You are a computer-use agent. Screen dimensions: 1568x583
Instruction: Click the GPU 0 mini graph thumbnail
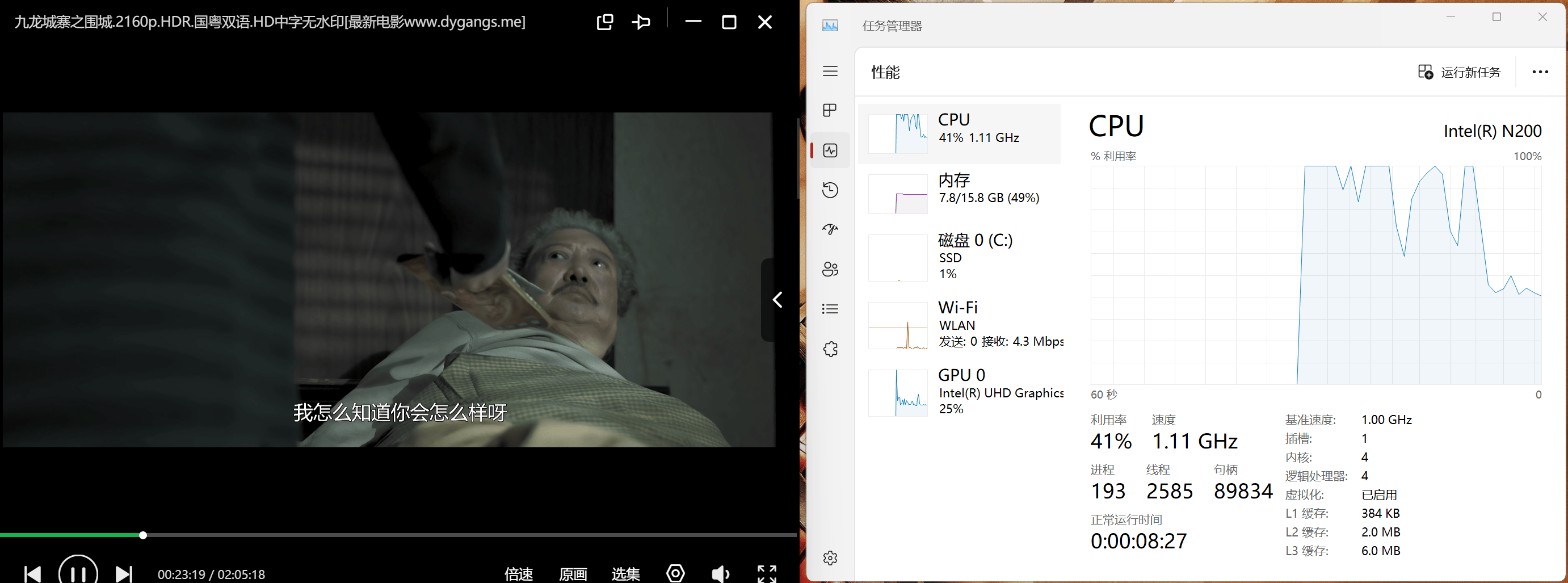coord(898,393)
